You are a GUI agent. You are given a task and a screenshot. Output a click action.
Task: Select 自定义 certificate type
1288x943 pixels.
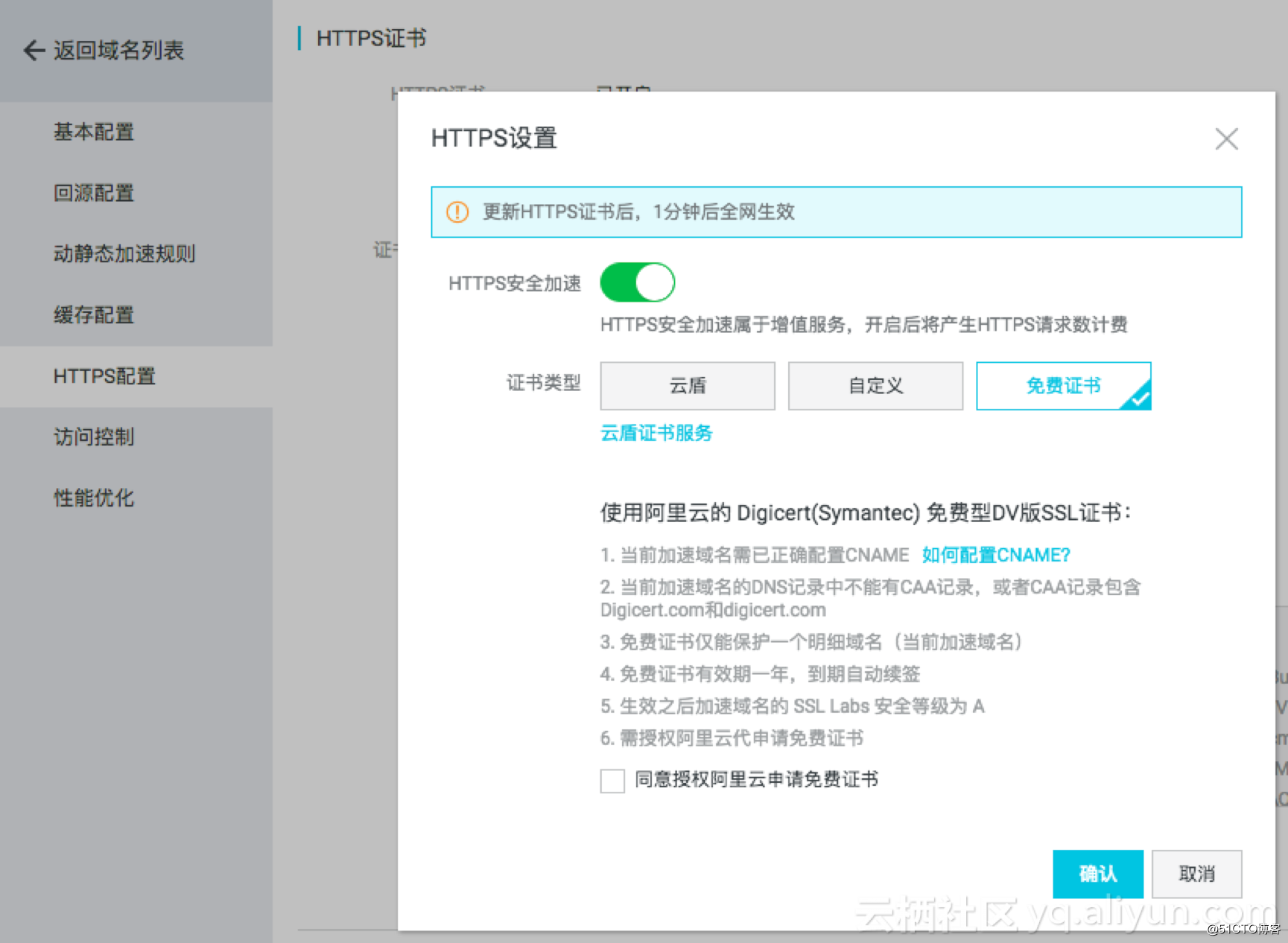click(x=875, y=386)
